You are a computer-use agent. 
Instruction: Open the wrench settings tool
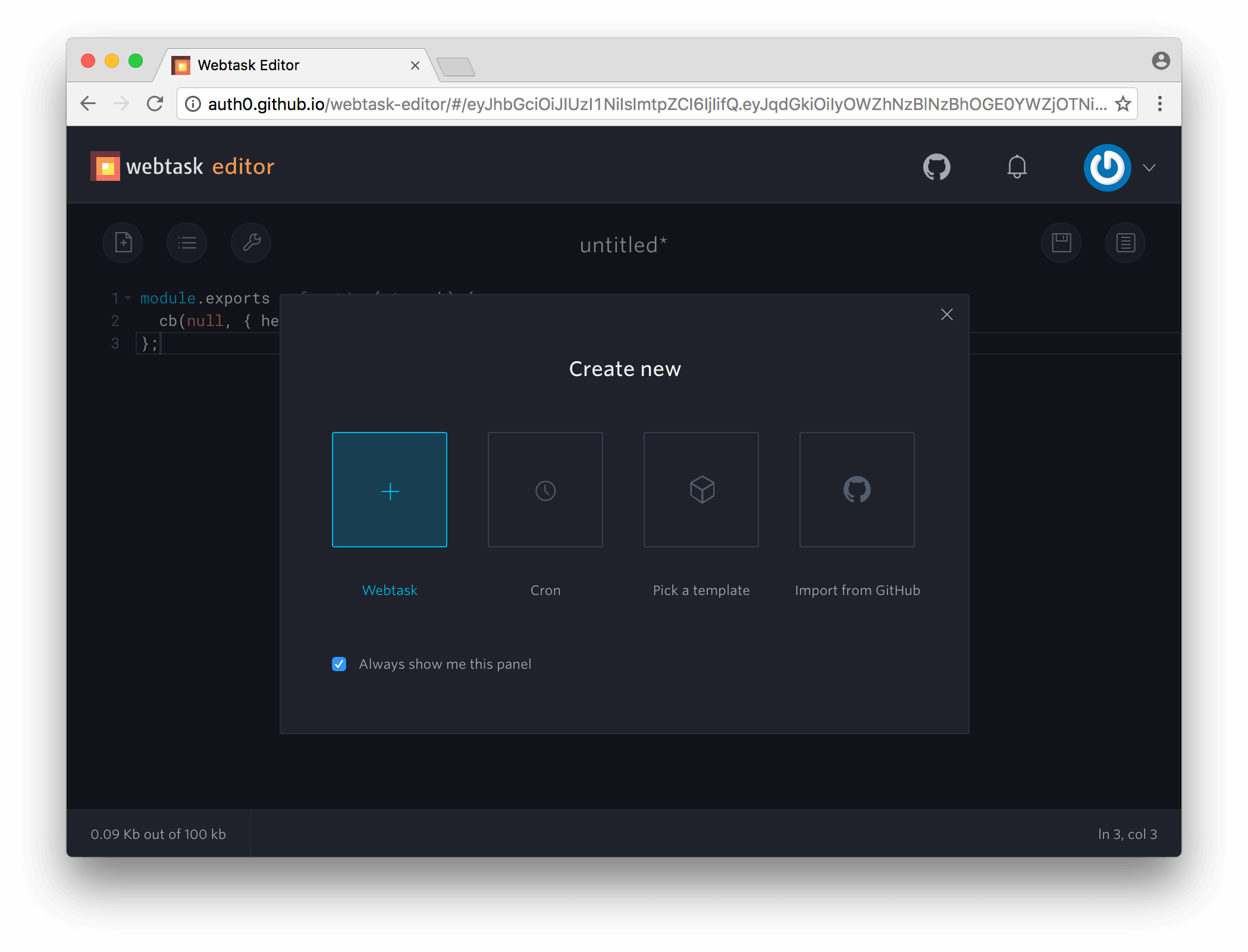pos(251,243)
